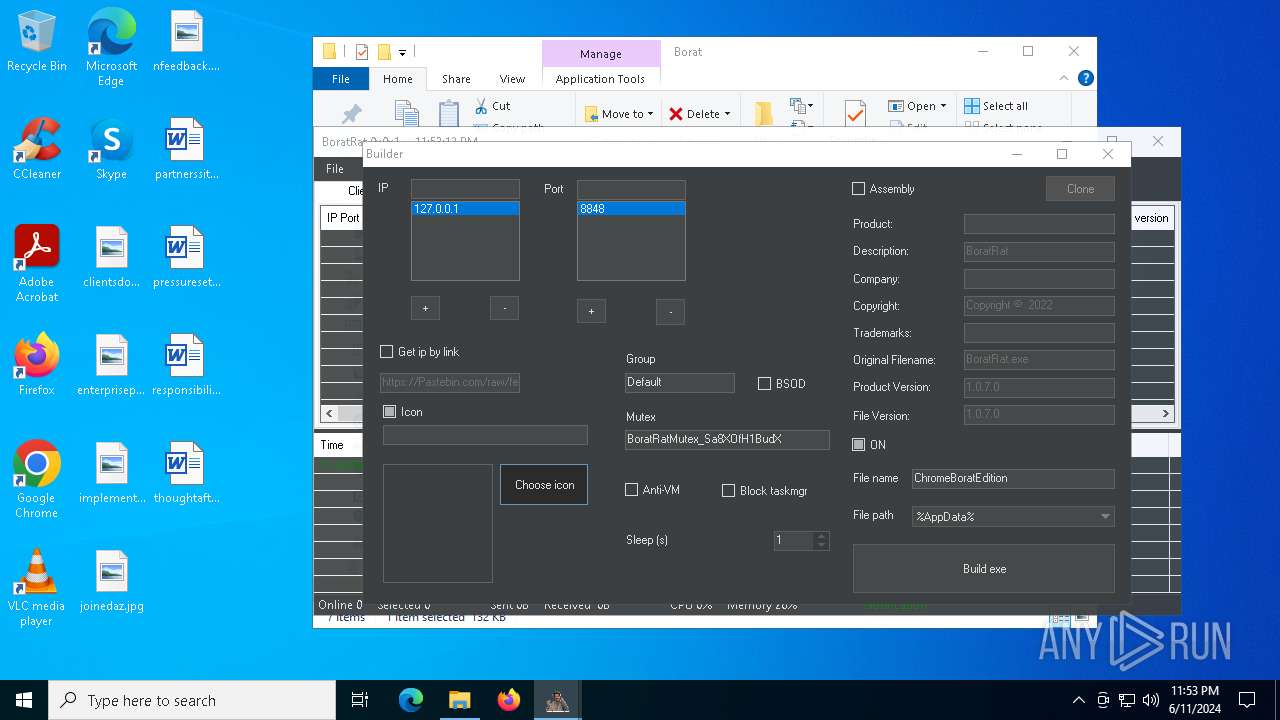
Task: Open CCleaner desktop shortcut
Action: [37, 149]
